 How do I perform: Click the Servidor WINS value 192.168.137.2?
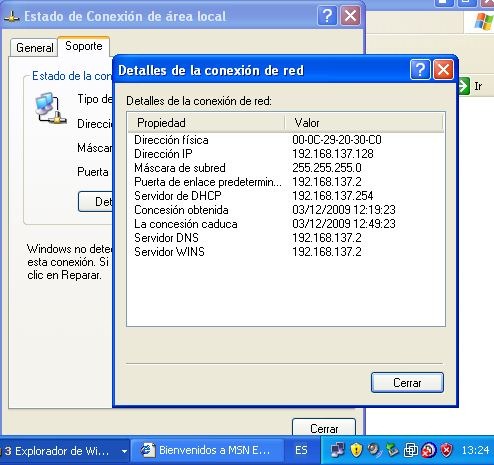click(327, 252)
